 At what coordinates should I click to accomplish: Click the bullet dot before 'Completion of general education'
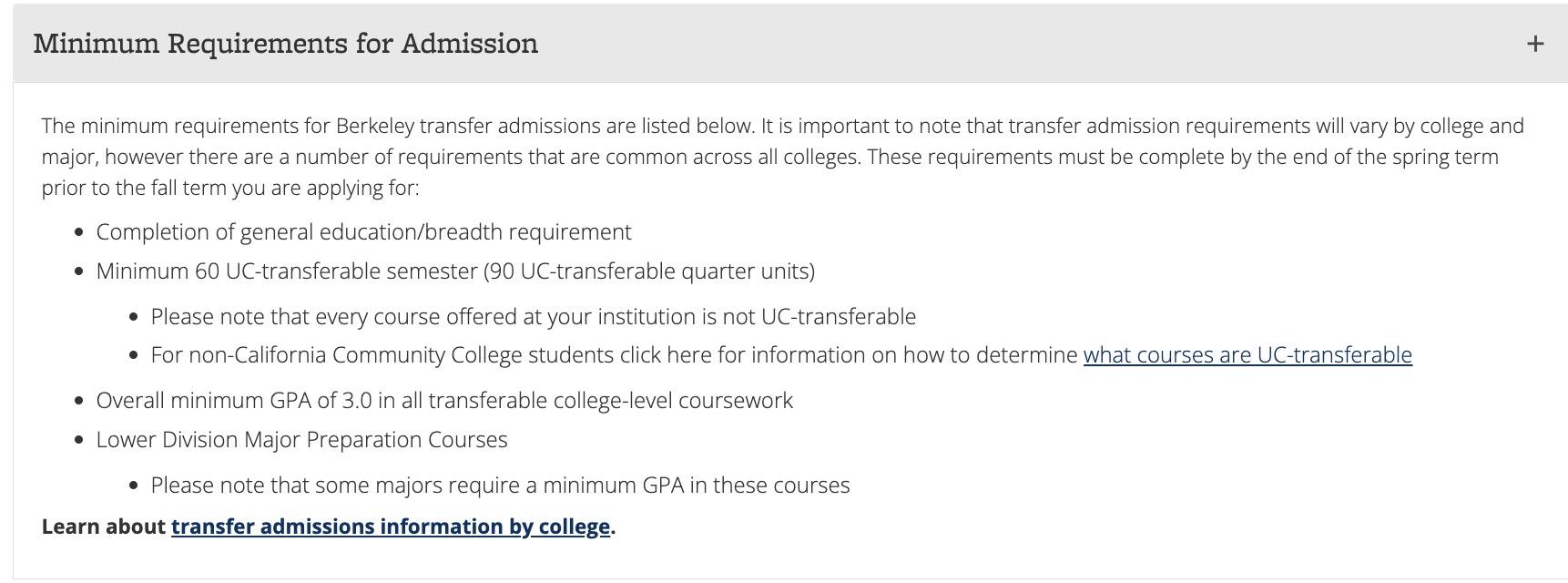(x=78, y=233)
